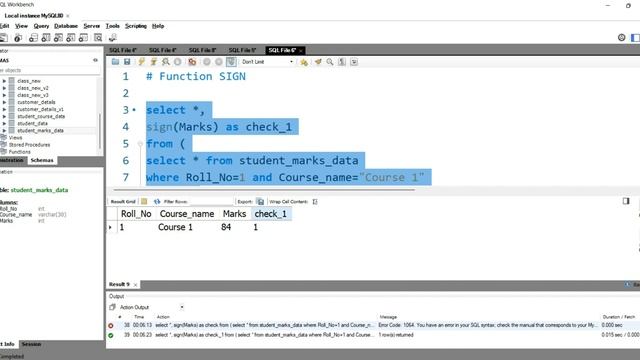Expand the student_data table node
640x360 pixels.
pyautogui.click(x=4, y=123)
